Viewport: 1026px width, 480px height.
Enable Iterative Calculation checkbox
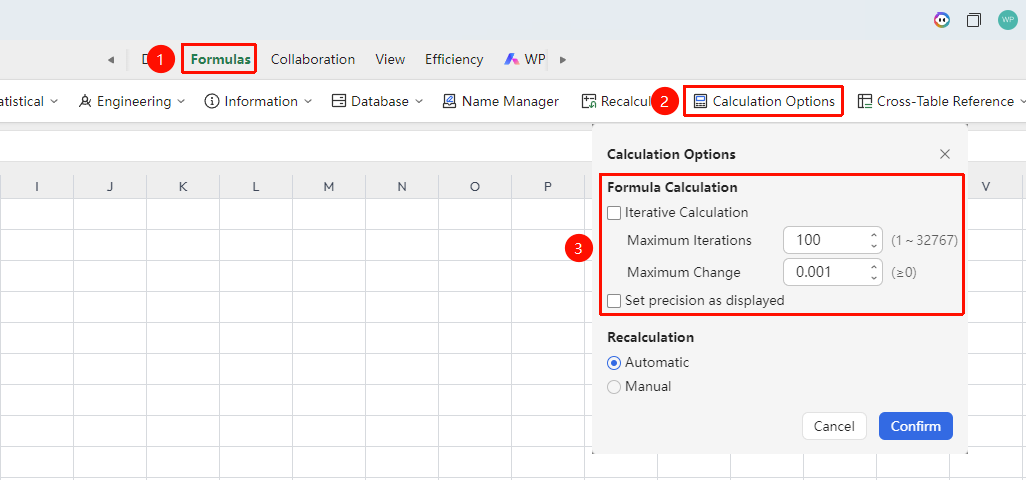(614, 213)
